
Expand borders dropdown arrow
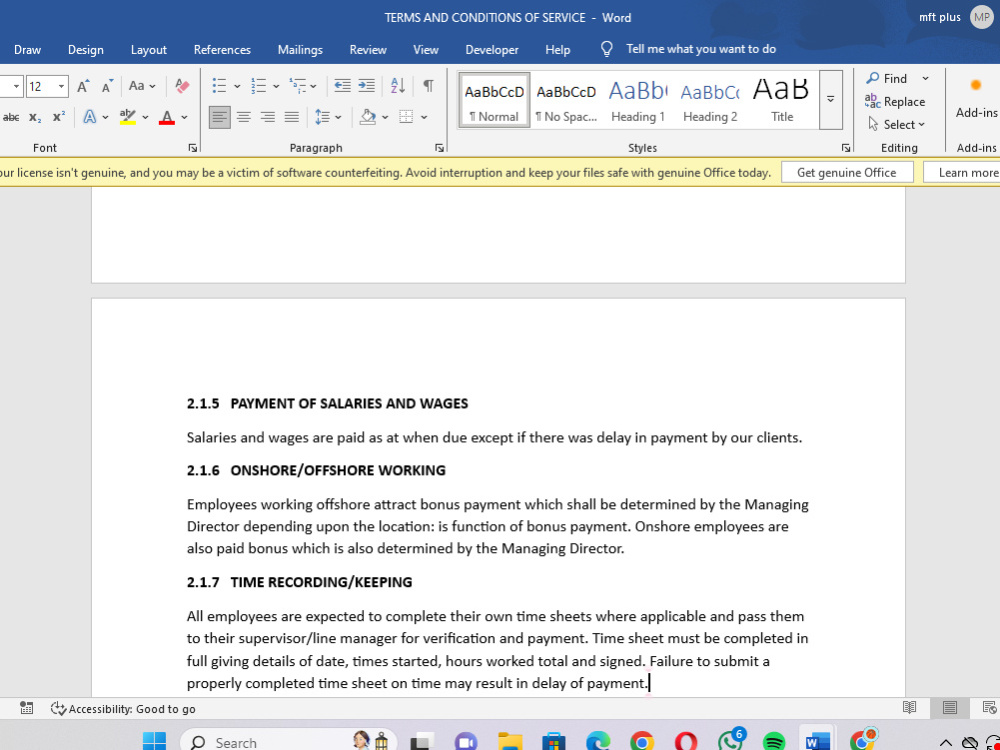424,117
